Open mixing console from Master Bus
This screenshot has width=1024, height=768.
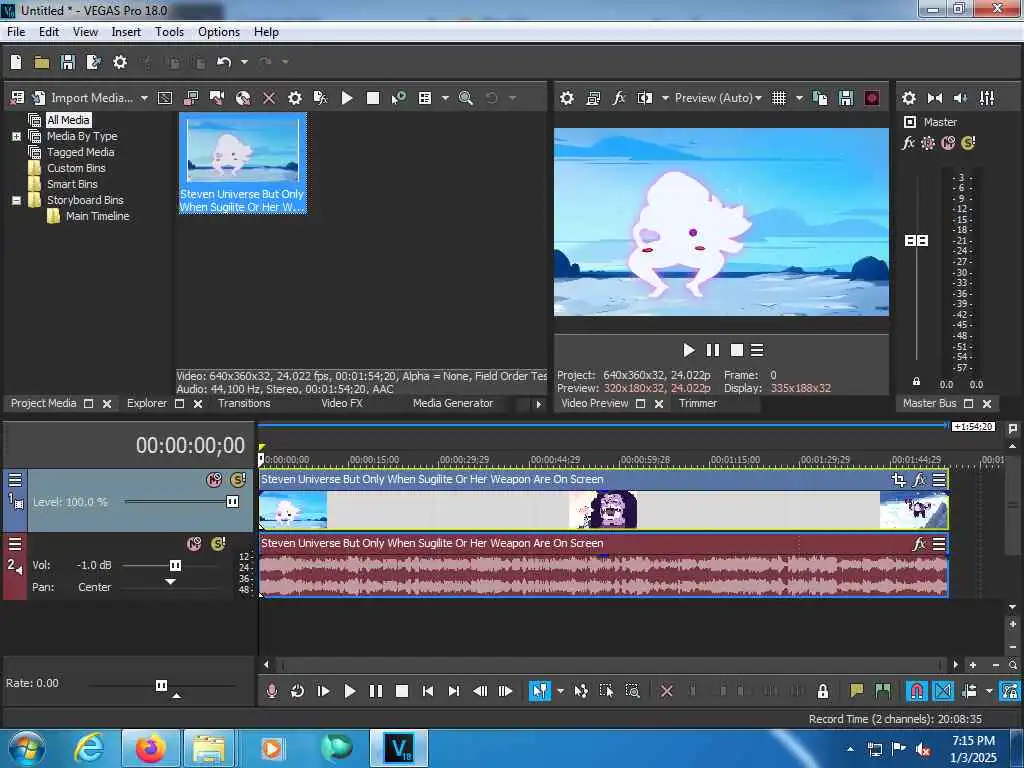pos(987,98)
